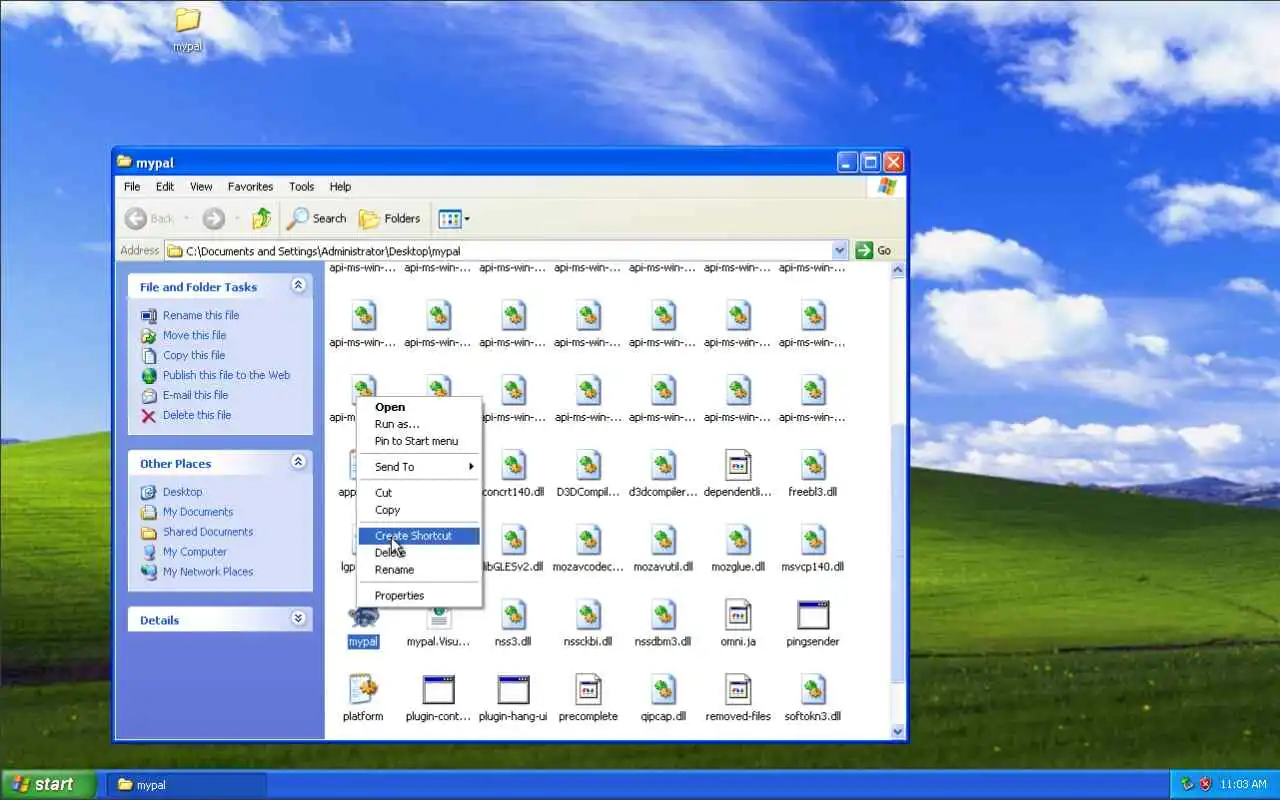Image resolution: width=1280 pixels, height=800 pixels.
Task: Select qipcap.dll file
Action: click(664, 699)
